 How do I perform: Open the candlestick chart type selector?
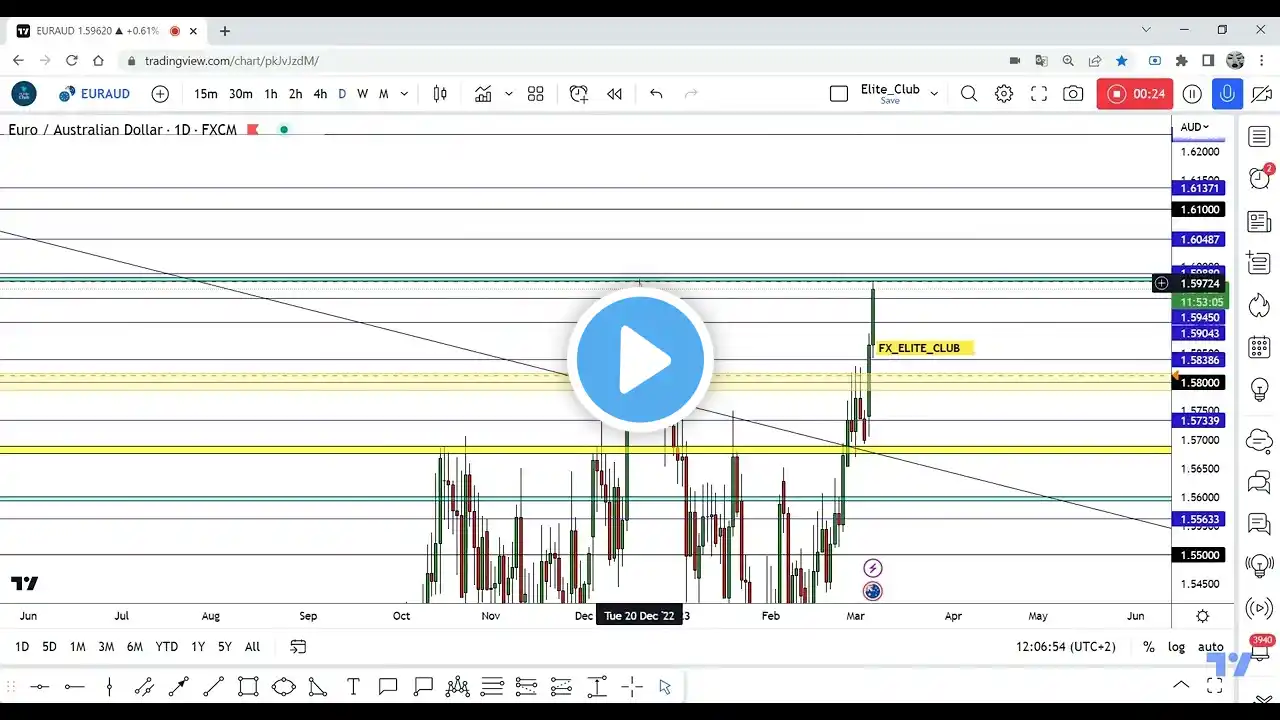click(440, 94)
